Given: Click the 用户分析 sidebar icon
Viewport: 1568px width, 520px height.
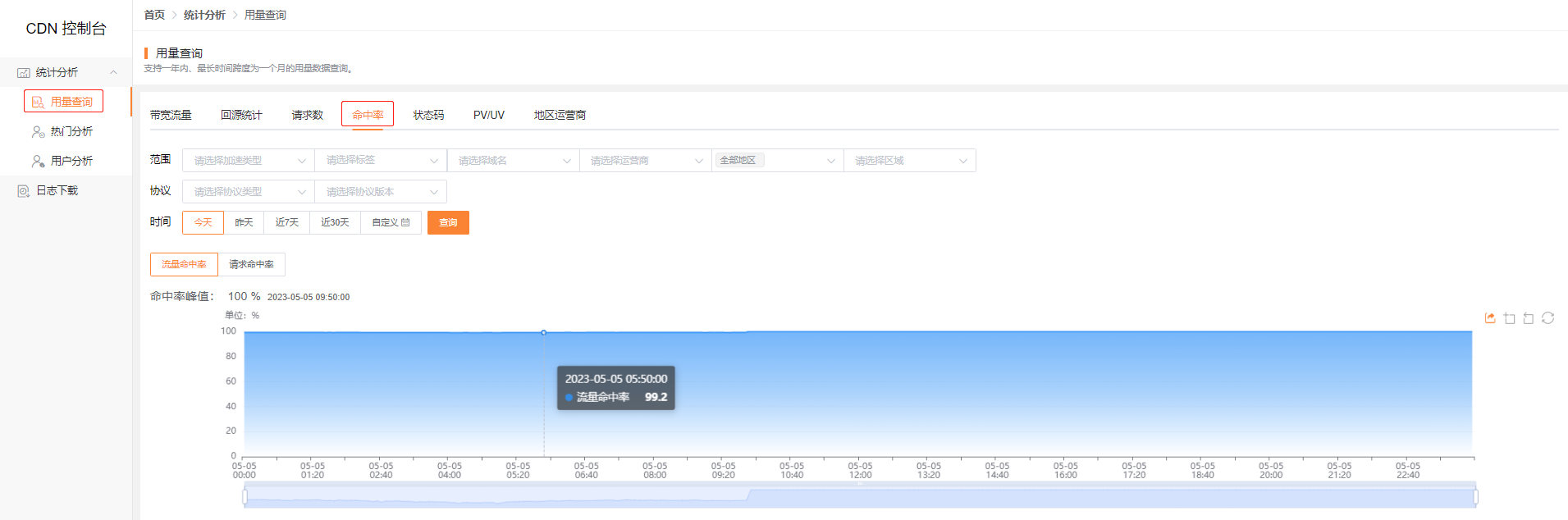Looking at the screenshot, I should point(38,161).
